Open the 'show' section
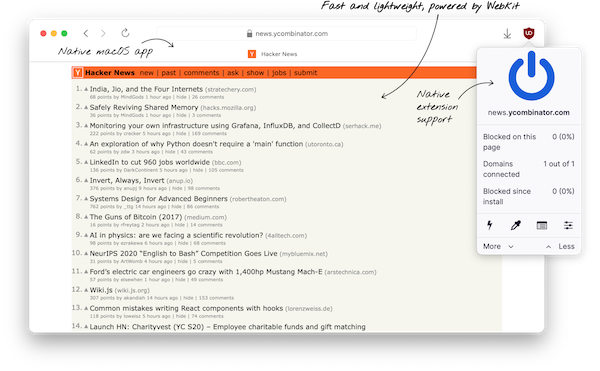This screenshot has width=600, height=371. pyautogui.click(x=255, y=73)
